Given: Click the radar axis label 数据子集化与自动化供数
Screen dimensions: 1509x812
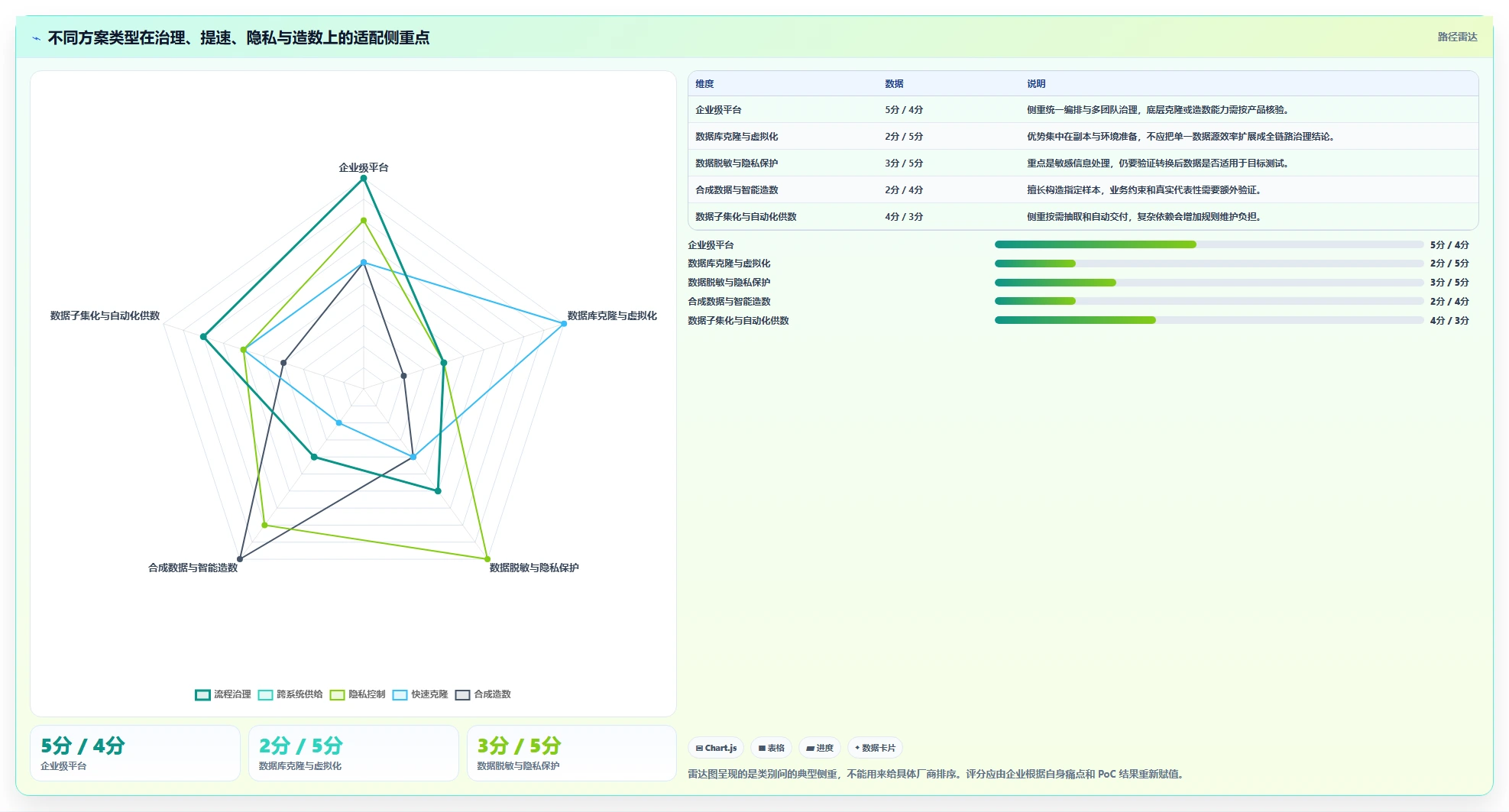Looking at the screenshot, I should (105, 315).
